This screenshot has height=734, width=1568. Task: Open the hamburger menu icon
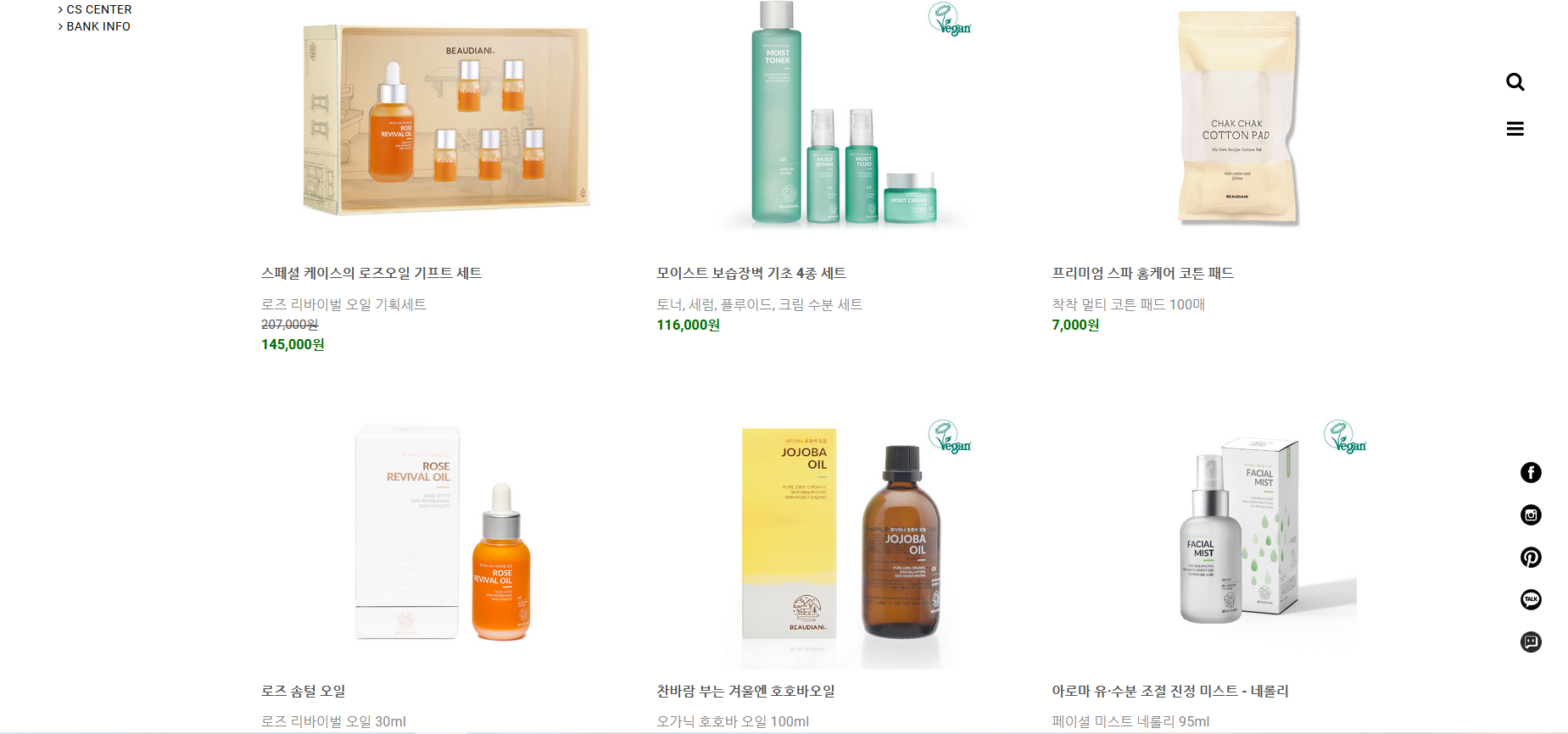[x=1515, y=129]
